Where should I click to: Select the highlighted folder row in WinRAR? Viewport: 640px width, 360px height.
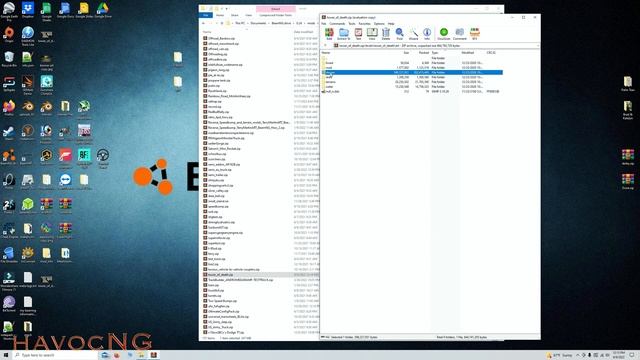[412, 72]
